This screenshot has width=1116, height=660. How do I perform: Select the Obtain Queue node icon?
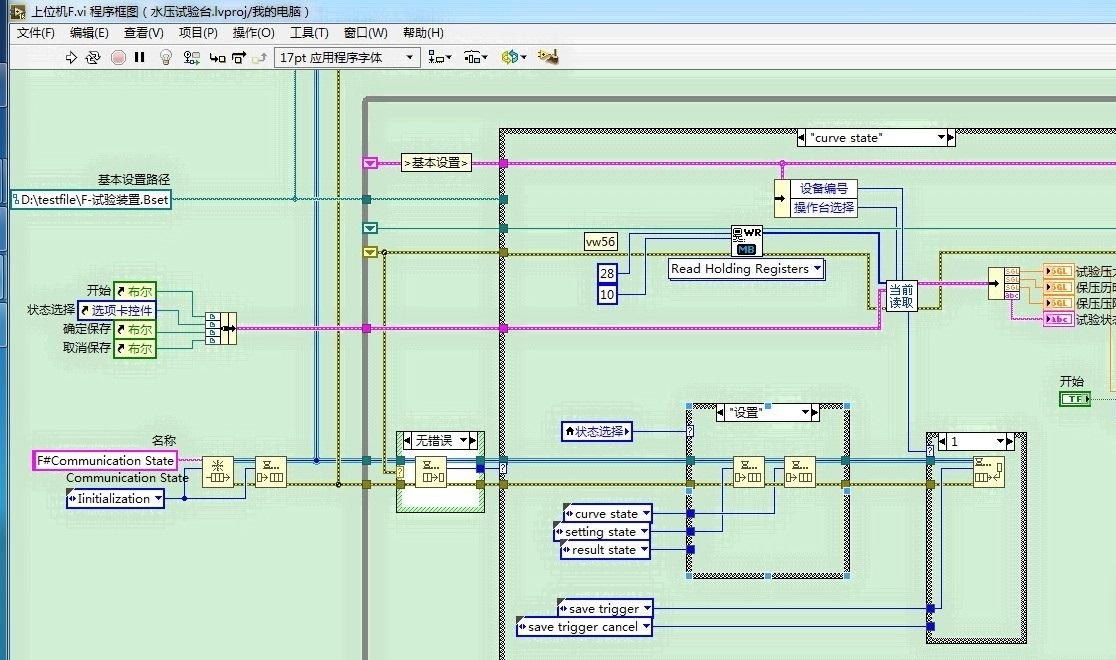218,471
